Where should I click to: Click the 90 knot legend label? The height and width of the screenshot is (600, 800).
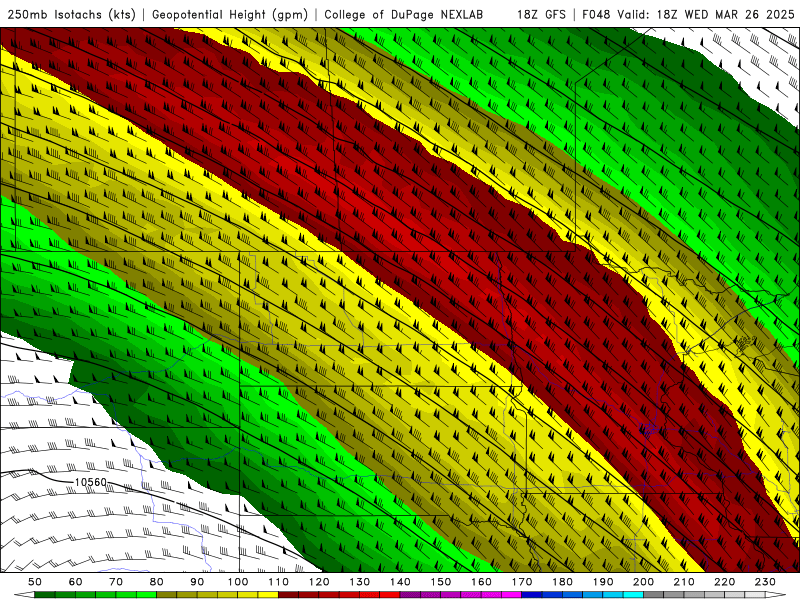click(x=197, y=582)
